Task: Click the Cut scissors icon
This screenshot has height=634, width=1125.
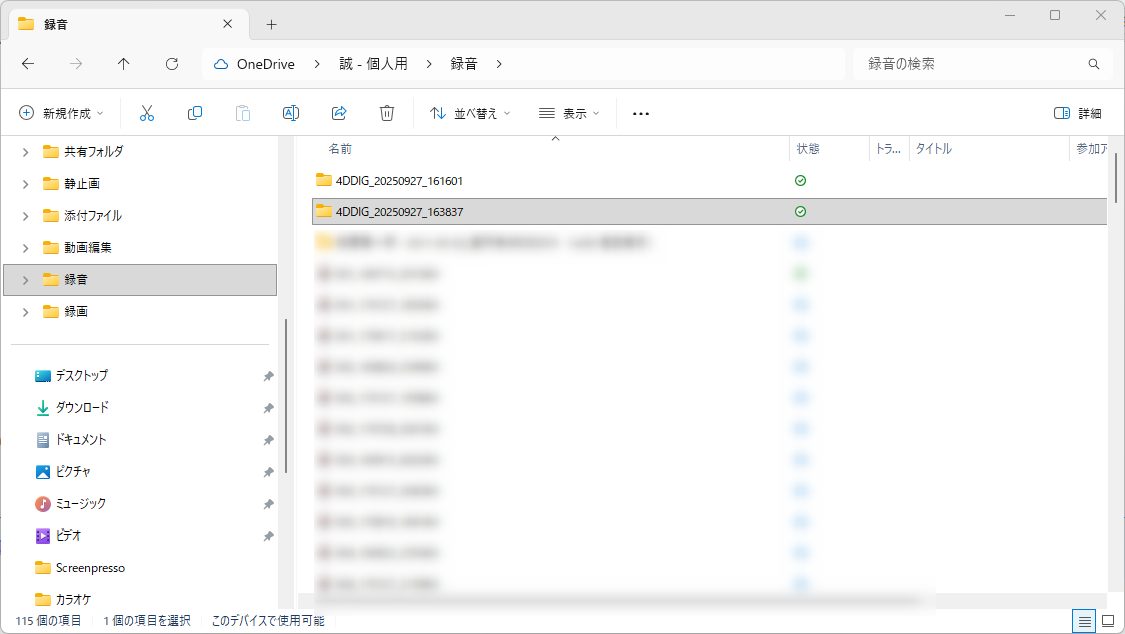Action: 147,113
